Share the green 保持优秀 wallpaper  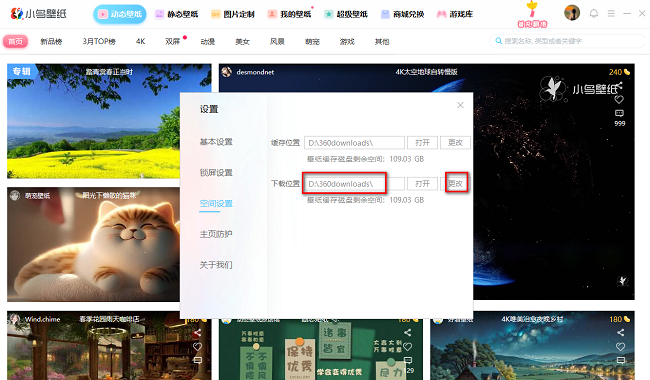coord(408,332)
